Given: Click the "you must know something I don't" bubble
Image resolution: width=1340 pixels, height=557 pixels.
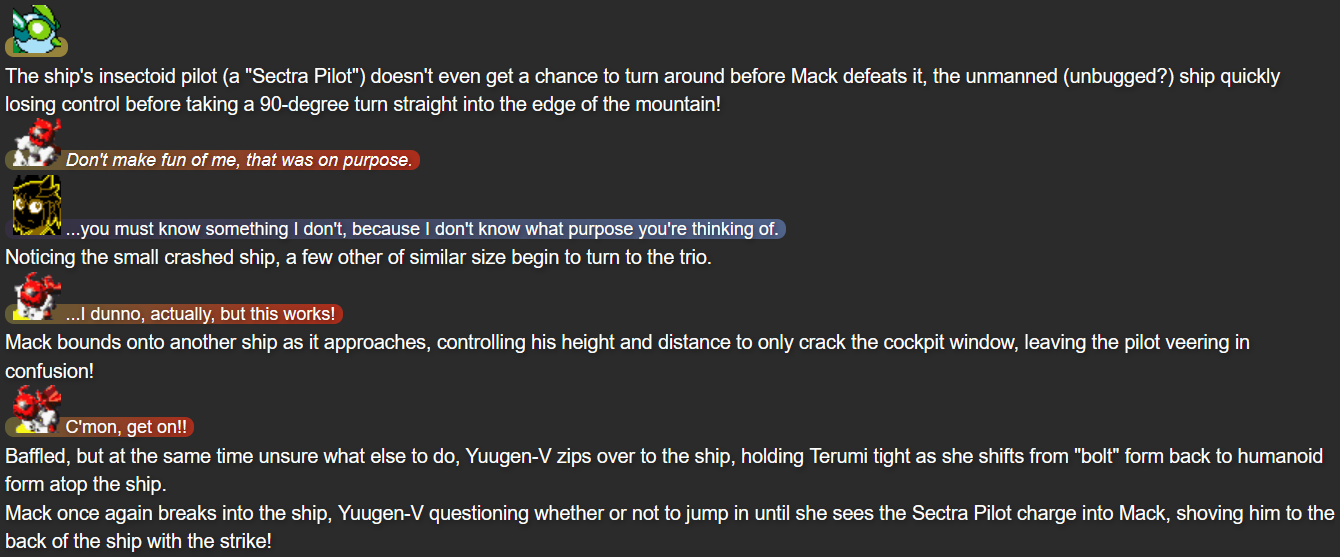Looking at the screenshot, I should [x=422, y=229].
